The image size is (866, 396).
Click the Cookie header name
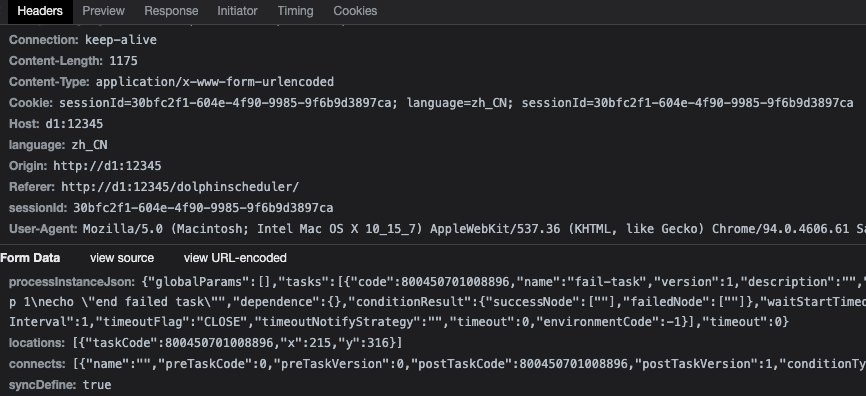coord(31,103)
